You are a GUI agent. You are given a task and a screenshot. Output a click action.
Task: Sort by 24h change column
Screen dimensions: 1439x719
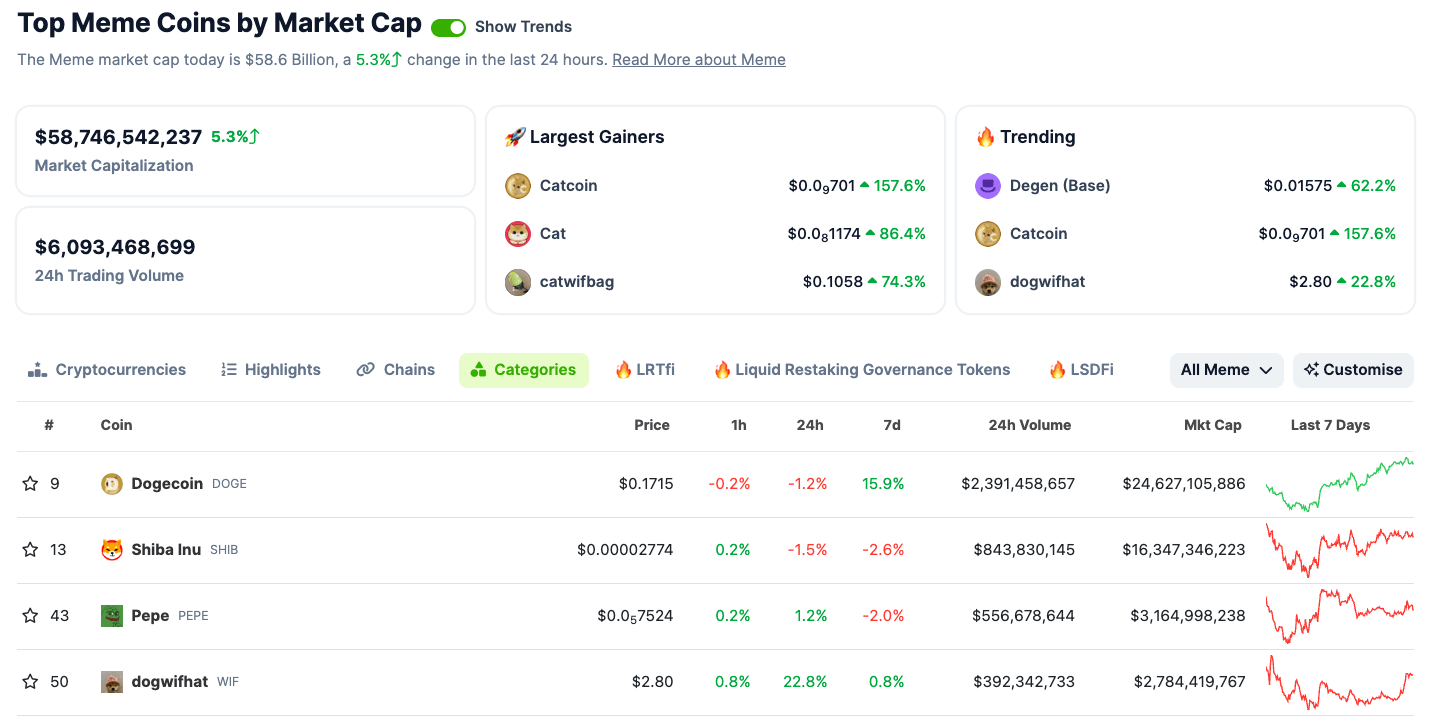coord(810,425)
